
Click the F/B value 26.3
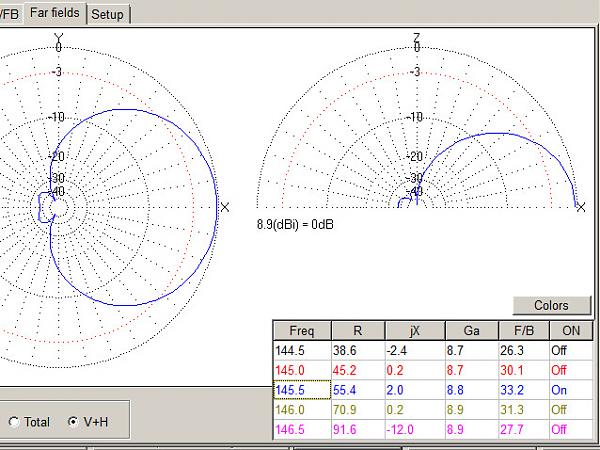point(524,351)
